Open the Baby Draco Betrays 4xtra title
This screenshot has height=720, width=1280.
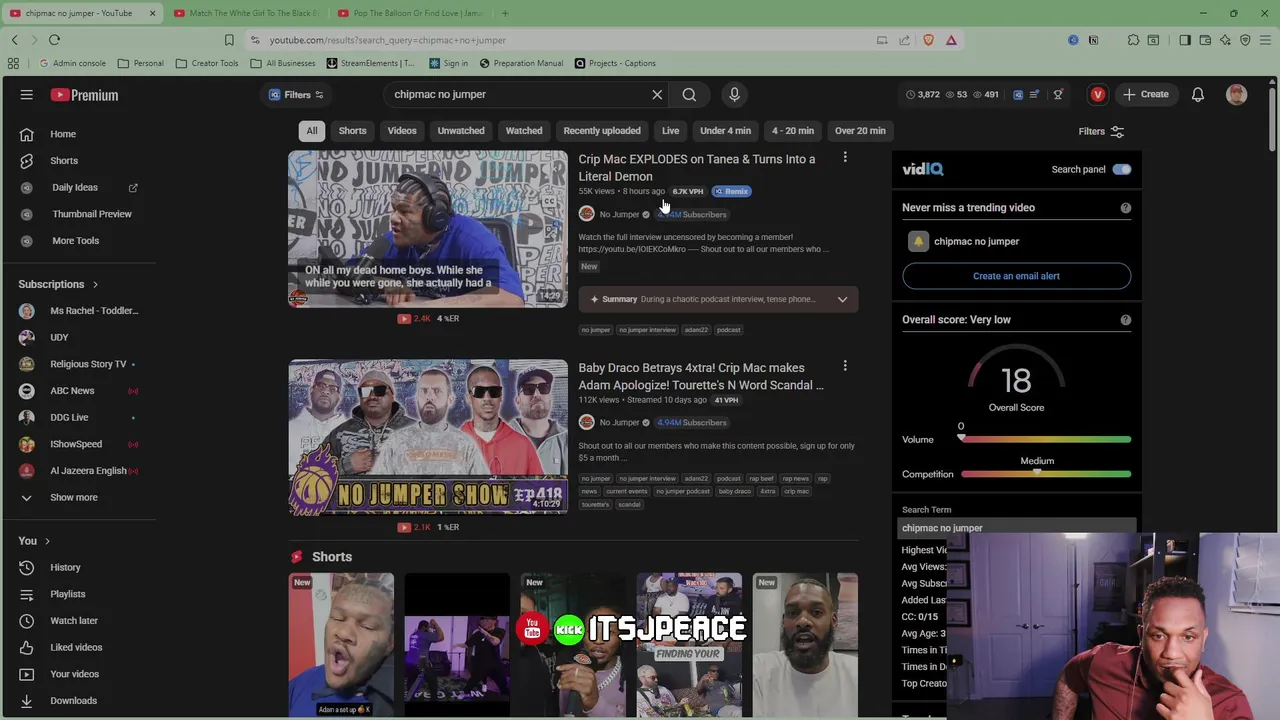click(x=701, y=376)
